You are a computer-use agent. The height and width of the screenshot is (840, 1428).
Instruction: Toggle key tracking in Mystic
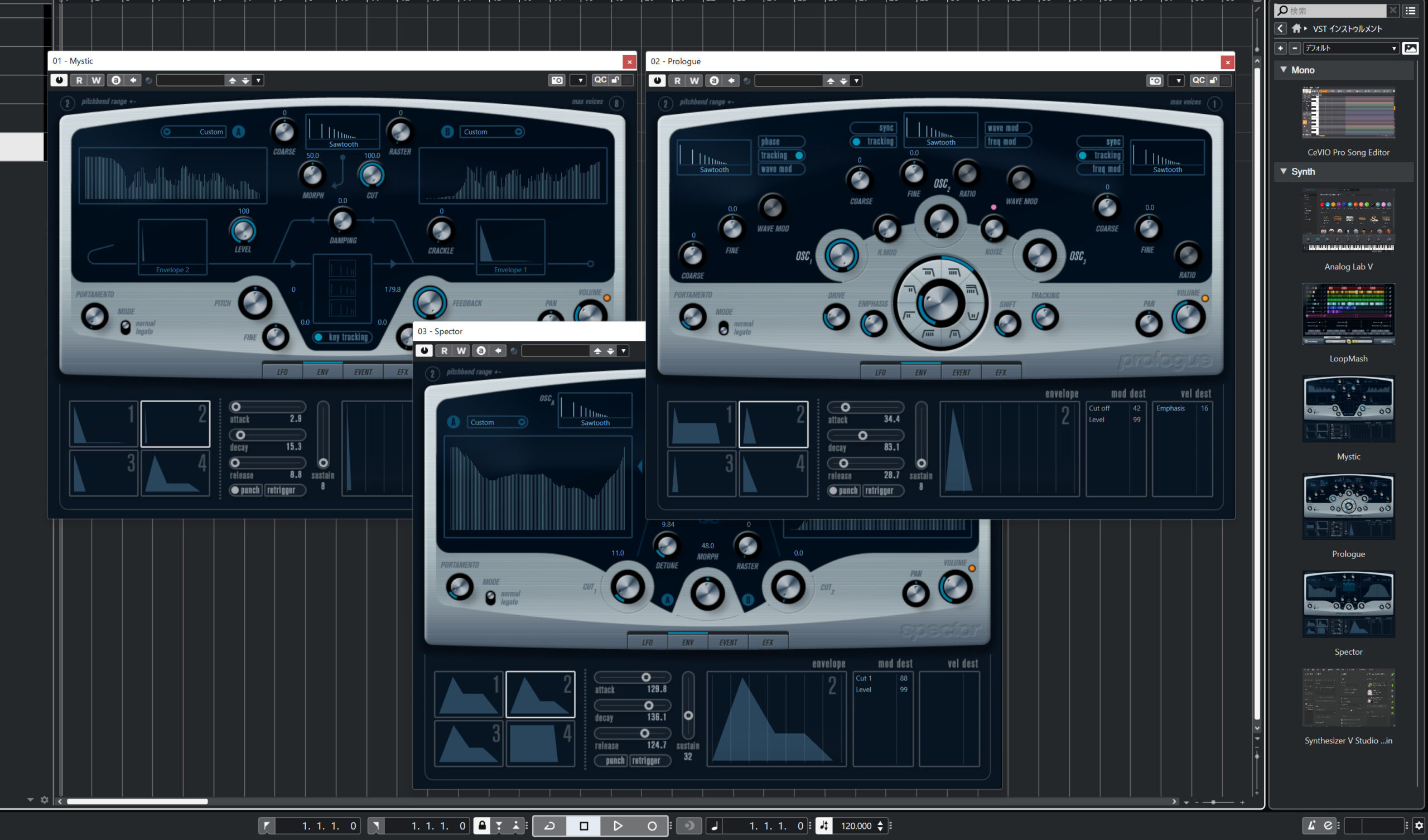(x=343, y=337)
